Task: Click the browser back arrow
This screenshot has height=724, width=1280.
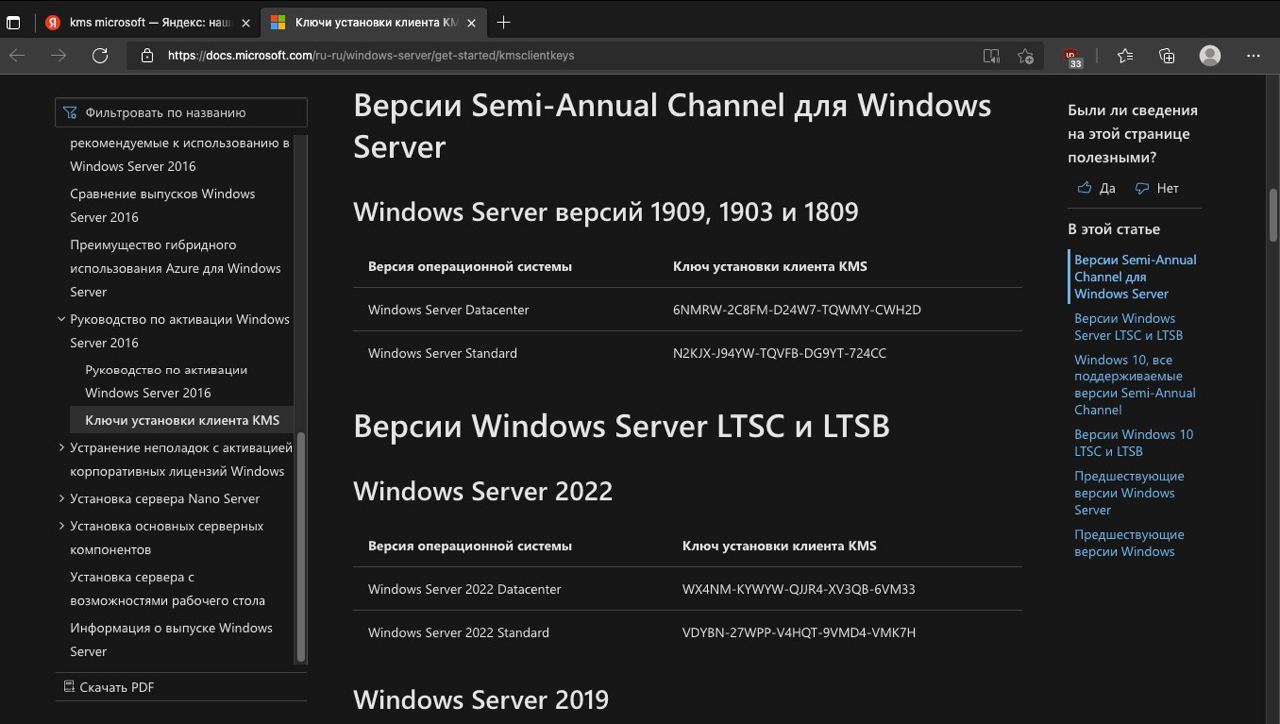Action: pyautogui.click(x=17, y=55)
